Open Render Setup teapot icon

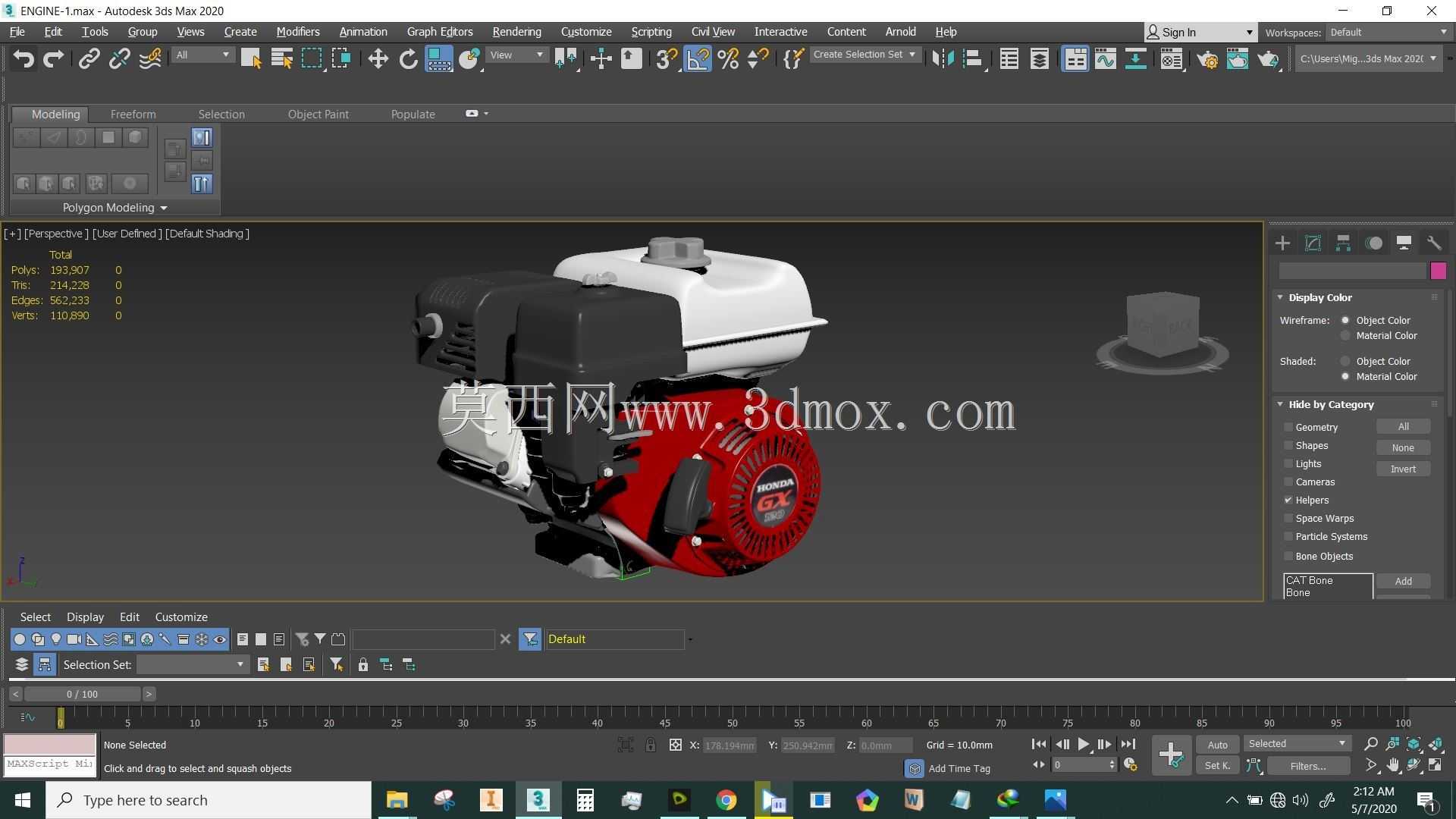(1207, 58)
